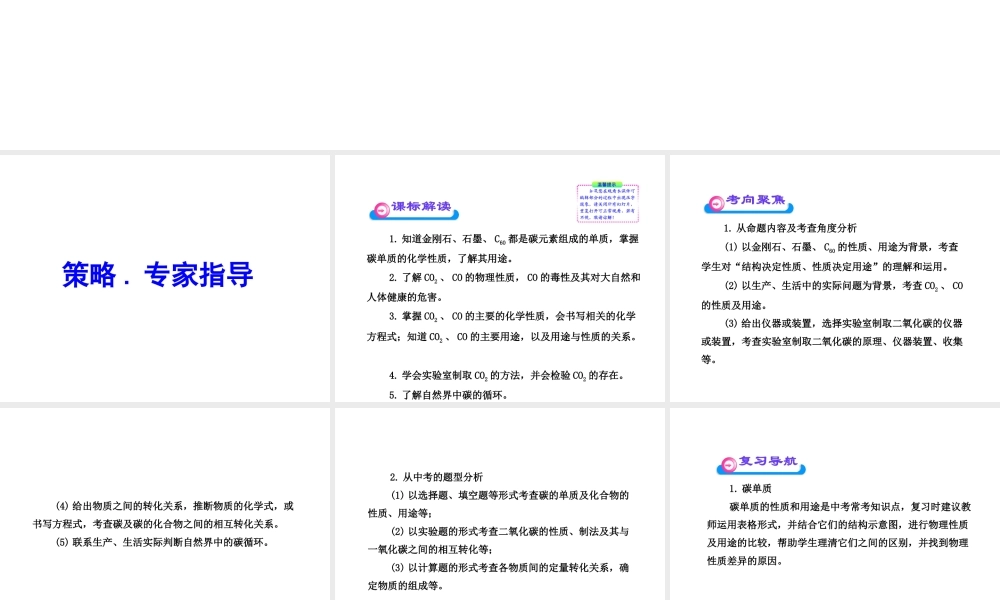Click line '1. 知道金刚石、石墨、C60 都是碳元素'

pyautogui.click(x=513, y=239)
